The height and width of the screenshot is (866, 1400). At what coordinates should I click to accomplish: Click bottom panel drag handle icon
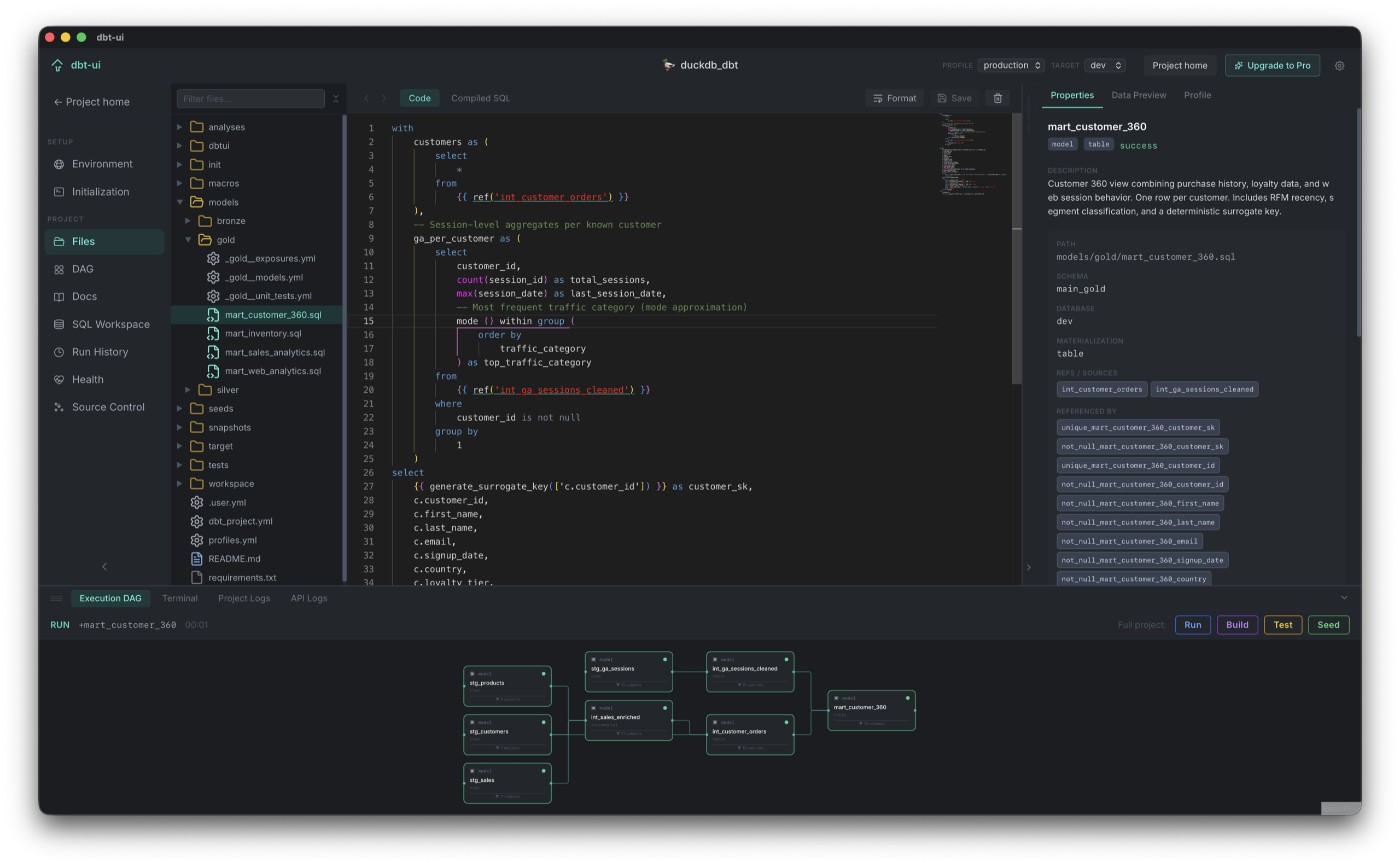click(x=56, y=598)
